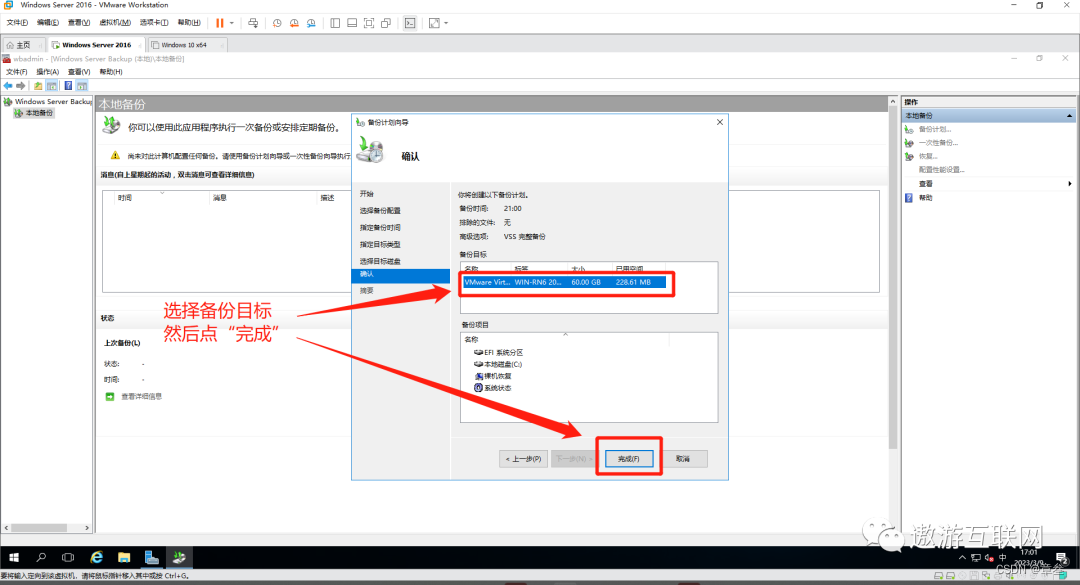Click the 选择备份配置 wizard step
Image resolution: width=1080 pixels, height=585 pixels.
pyautogui.click(x=380, y=211)
